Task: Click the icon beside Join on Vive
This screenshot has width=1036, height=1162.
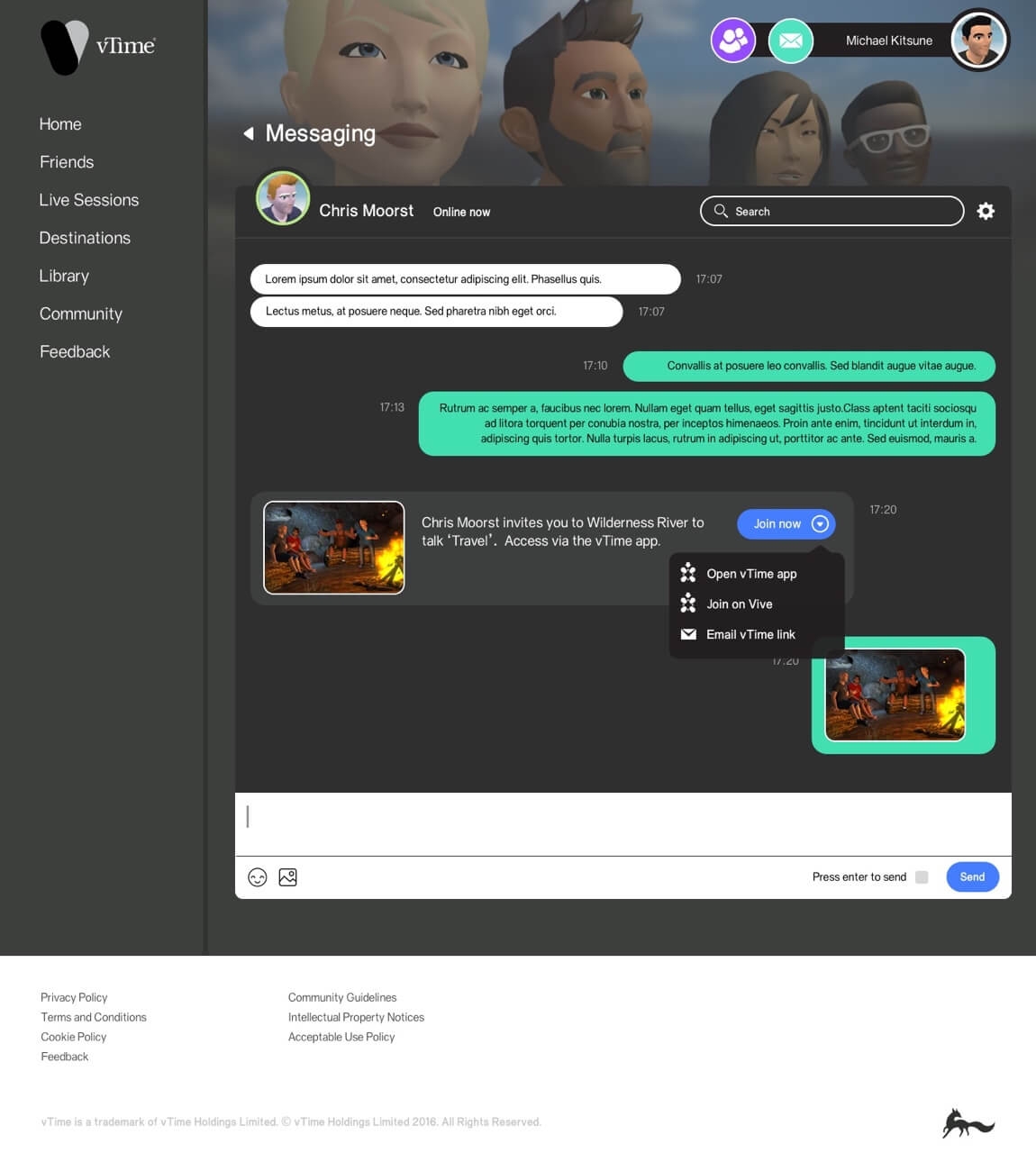Action: tap(688, 604)
